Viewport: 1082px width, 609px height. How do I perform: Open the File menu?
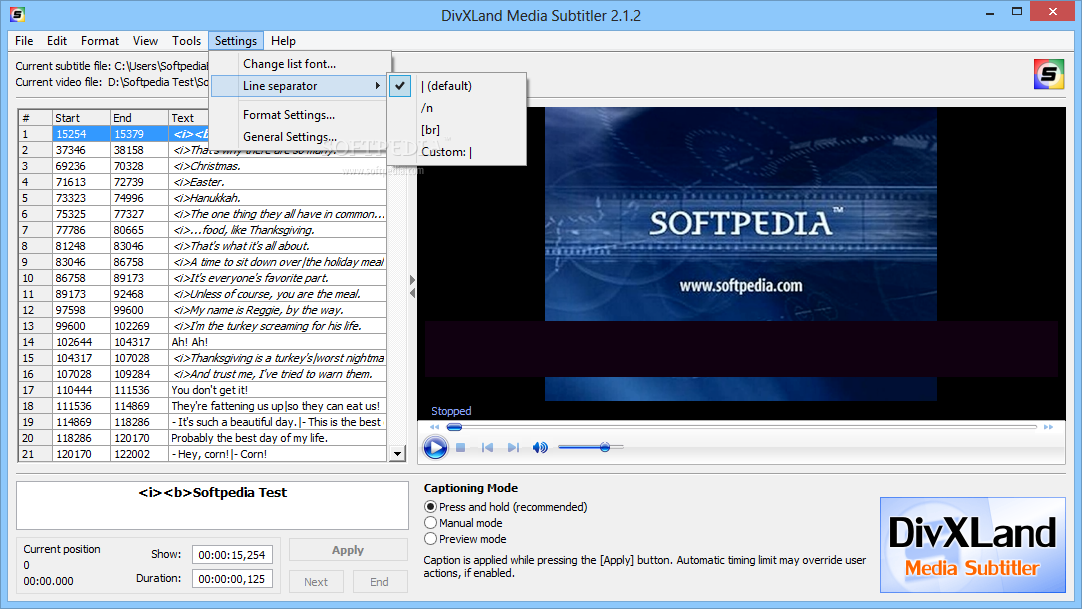tap(24, 41)
